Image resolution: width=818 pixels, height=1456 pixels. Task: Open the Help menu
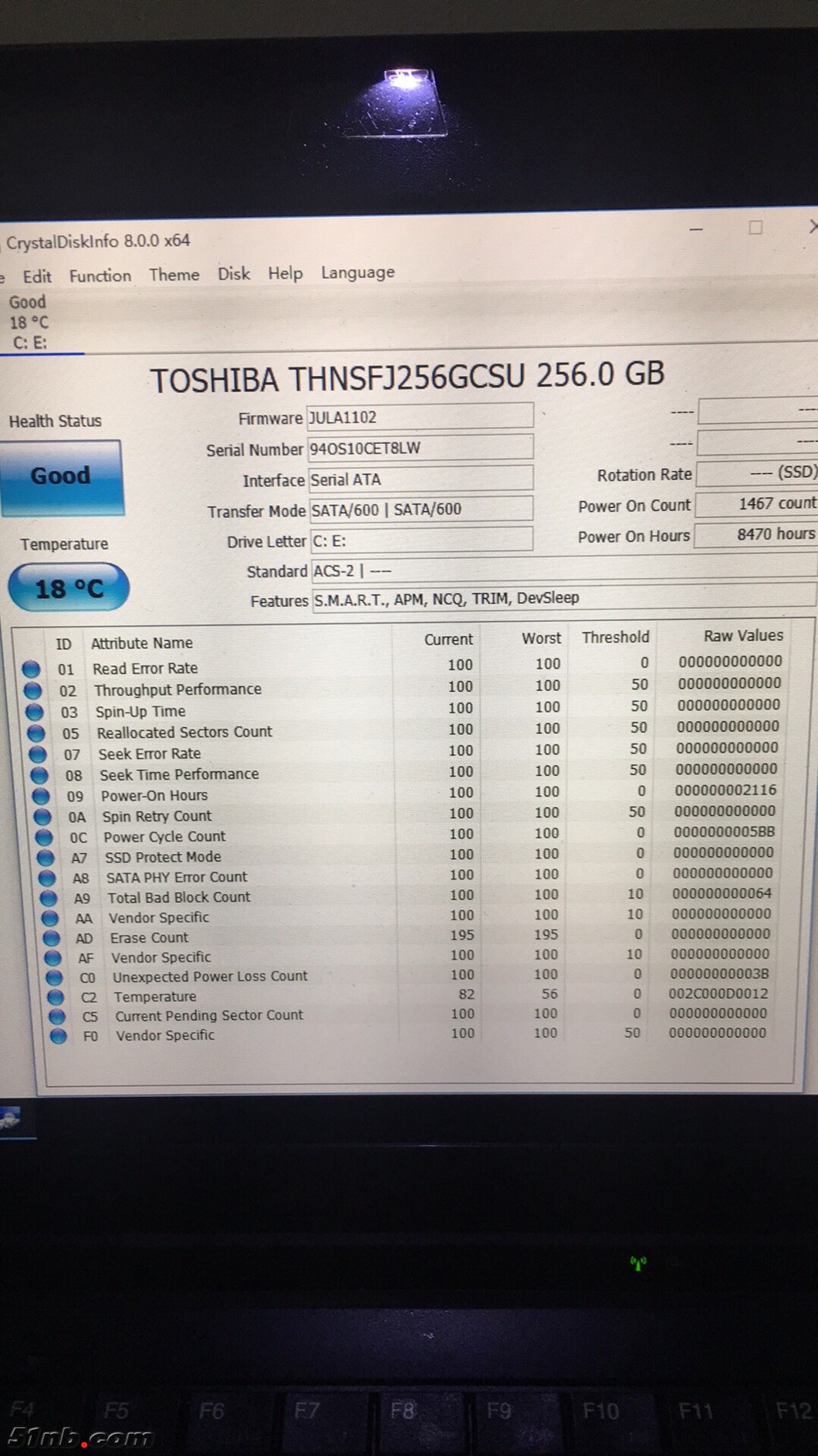[x=285, y=273]
